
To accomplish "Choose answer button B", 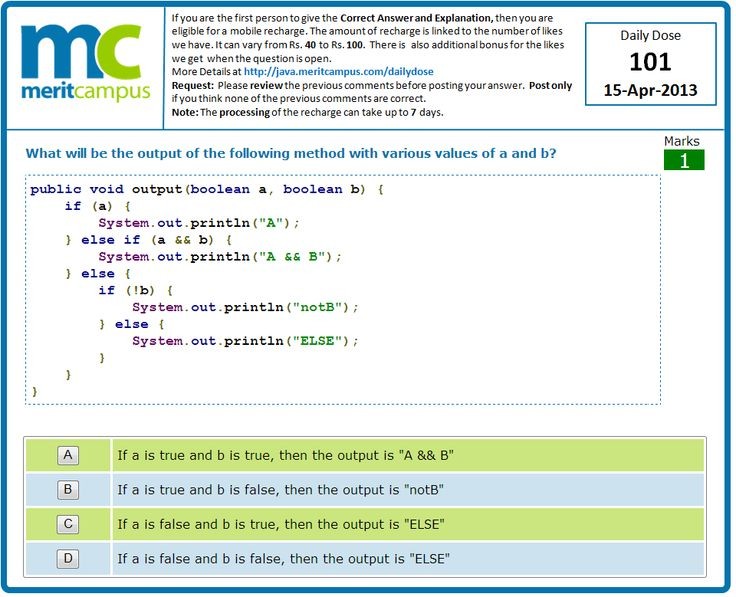I will point(68,490).
